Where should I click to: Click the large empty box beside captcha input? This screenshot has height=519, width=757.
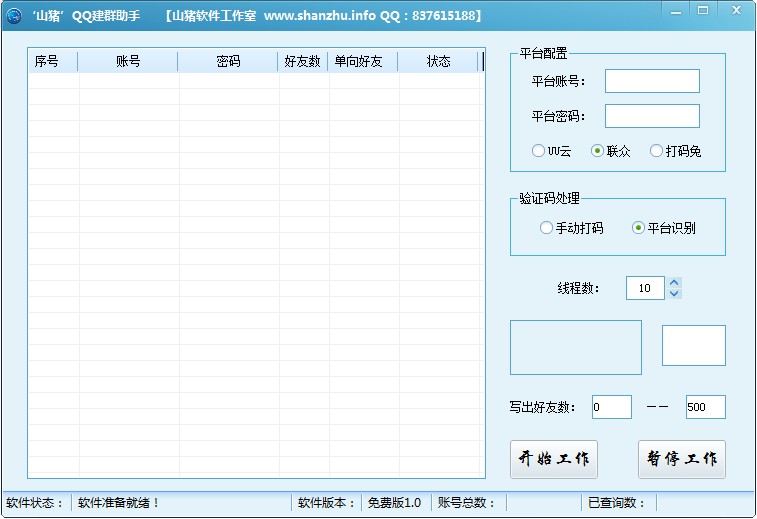click(576, 347)
